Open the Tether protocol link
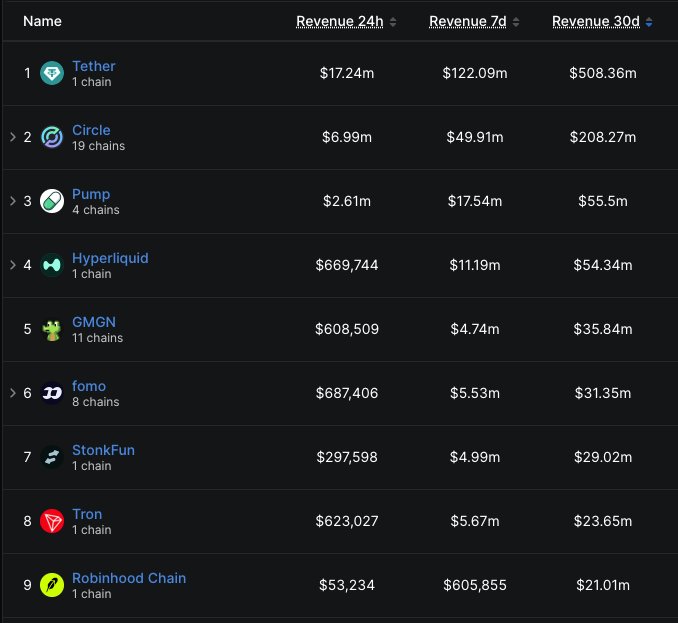The image size is (678, 623). 93,66
